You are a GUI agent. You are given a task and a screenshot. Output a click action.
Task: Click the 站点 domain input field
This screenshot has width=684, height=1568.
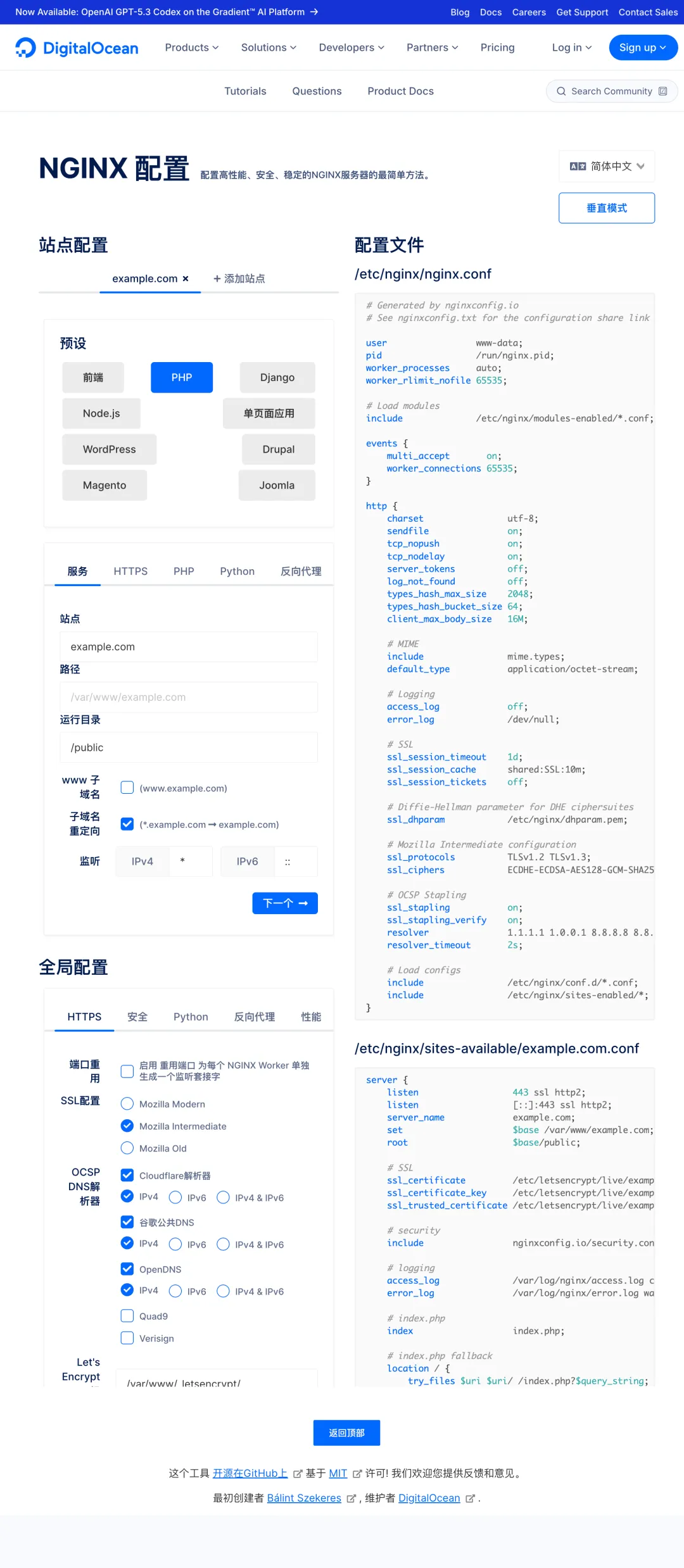click(189, 647)
